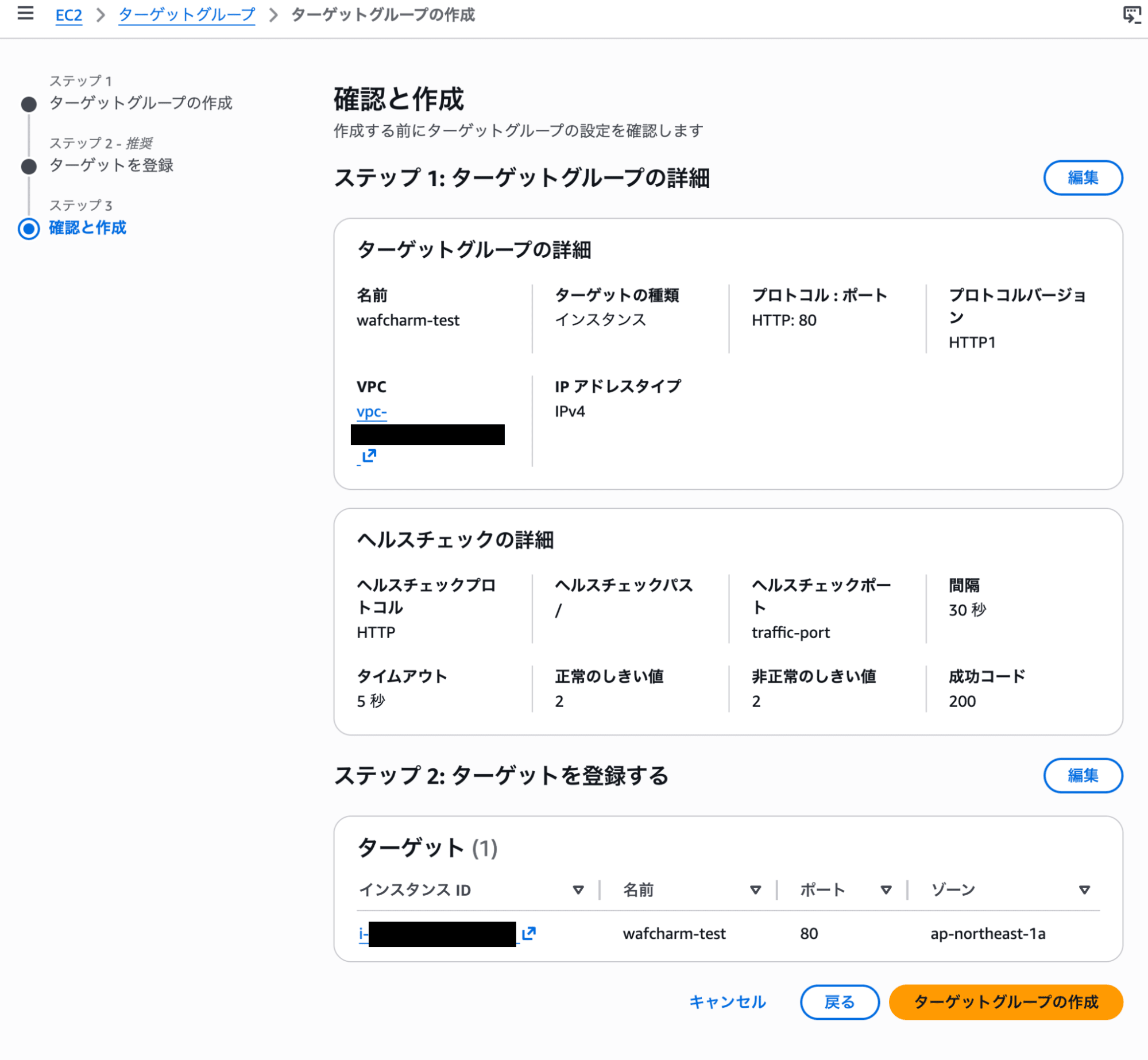Sort by インスタンス ID column arrow
The width and height of the screenshot is (1148, 1060).
click(578, 890)
